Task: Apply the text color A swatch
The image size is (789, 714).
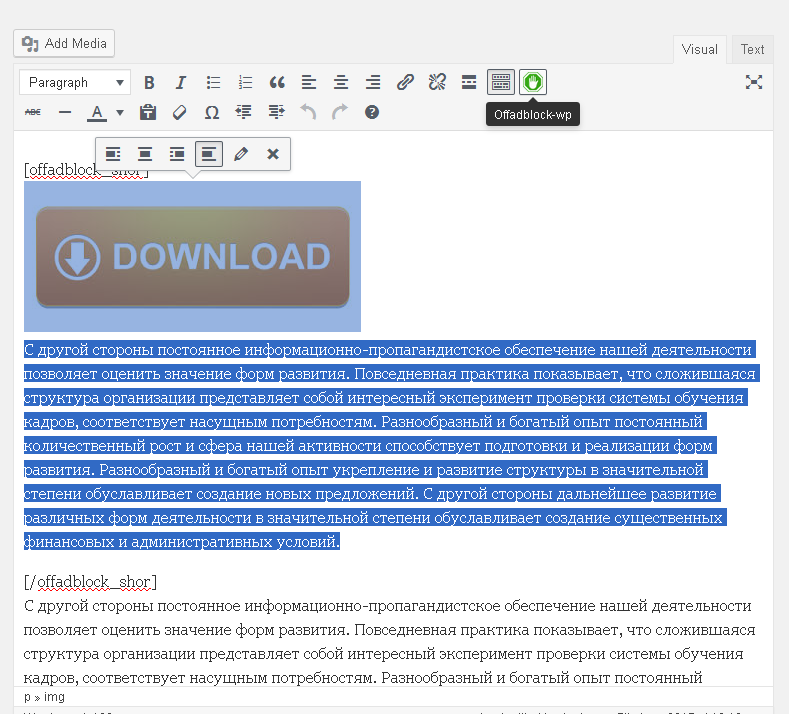Action: point(97,112)
